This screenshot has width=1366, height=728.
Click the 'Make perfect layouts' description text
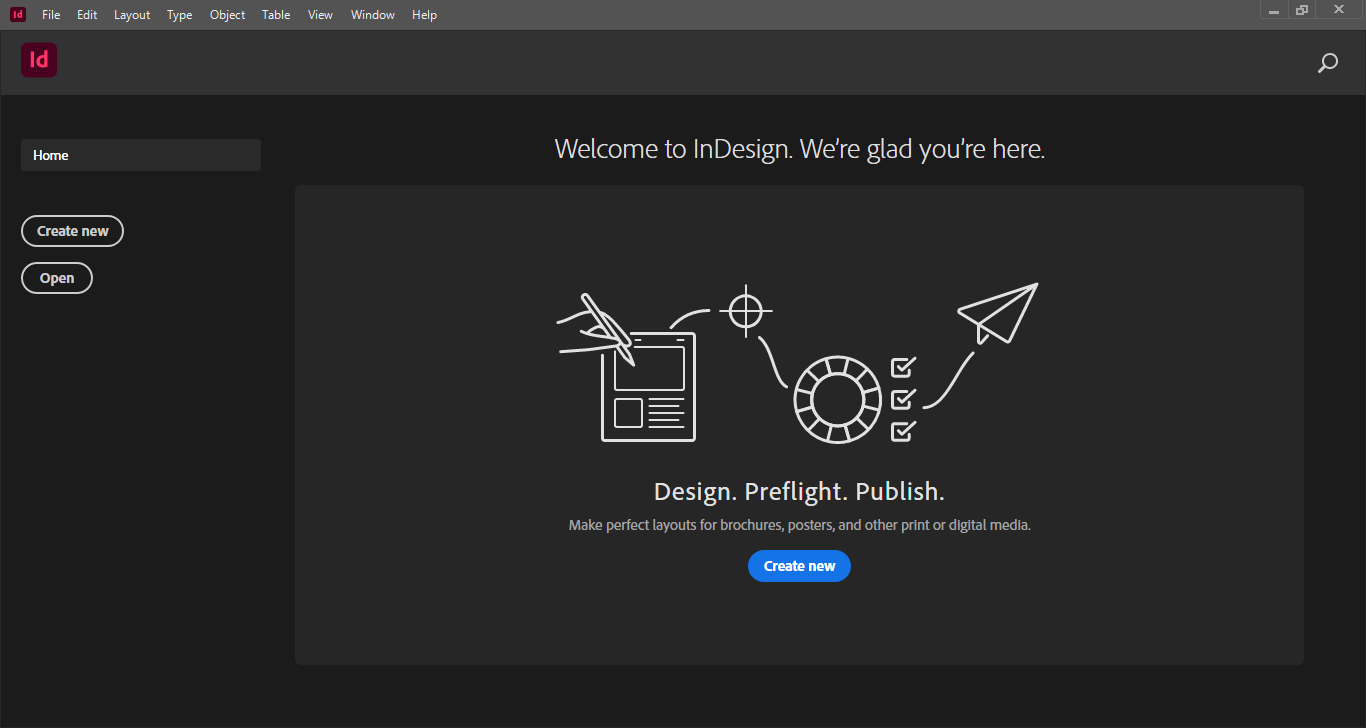click(799, 525)
